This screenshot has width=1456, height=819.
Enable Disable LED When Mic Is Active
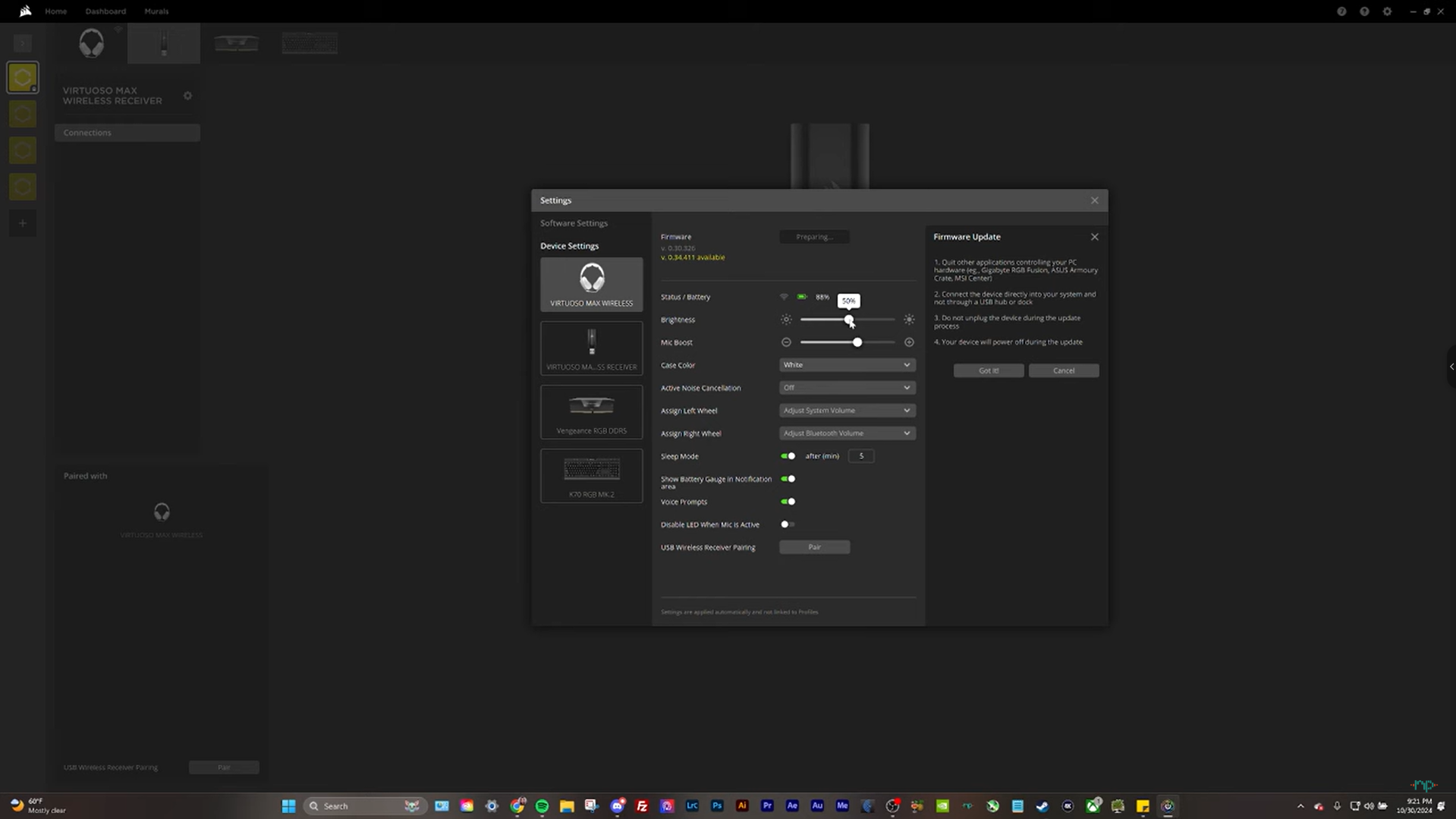(788, 524)
